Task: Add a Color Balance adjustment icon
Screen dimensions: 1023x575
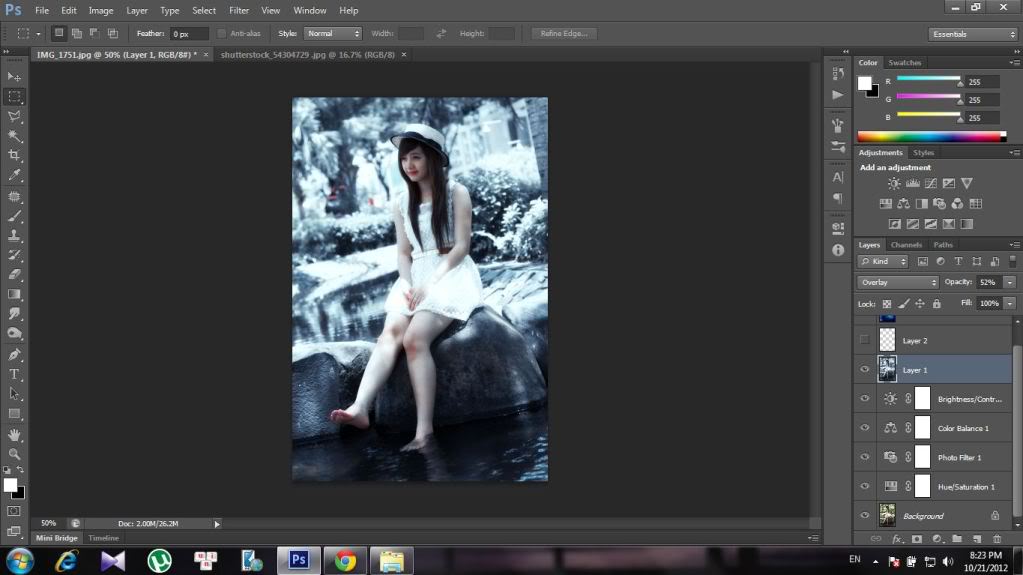Action: pyautogui.click(x=904, y=204)
